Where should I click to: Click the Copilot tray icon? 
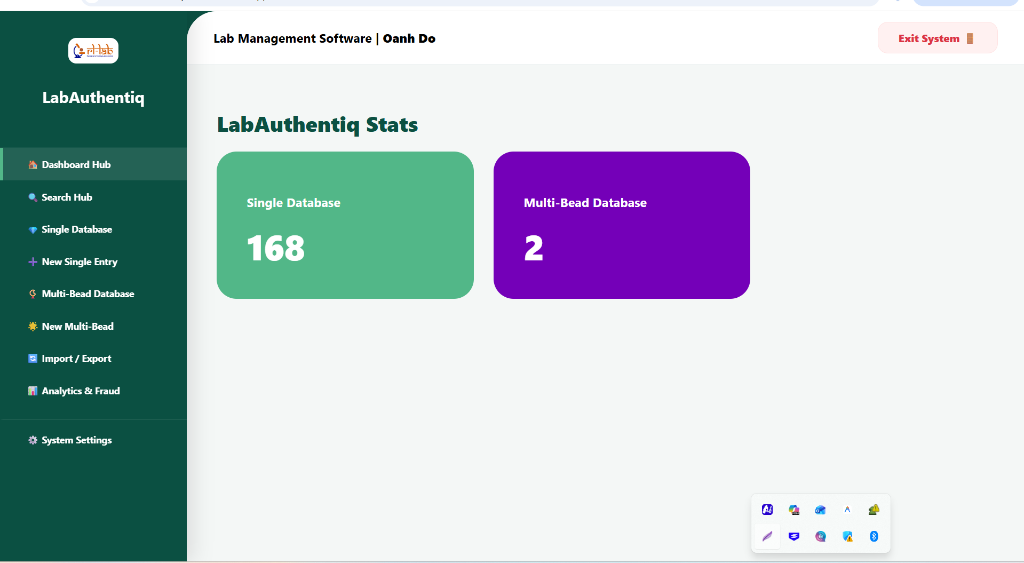tap(793, 509)
